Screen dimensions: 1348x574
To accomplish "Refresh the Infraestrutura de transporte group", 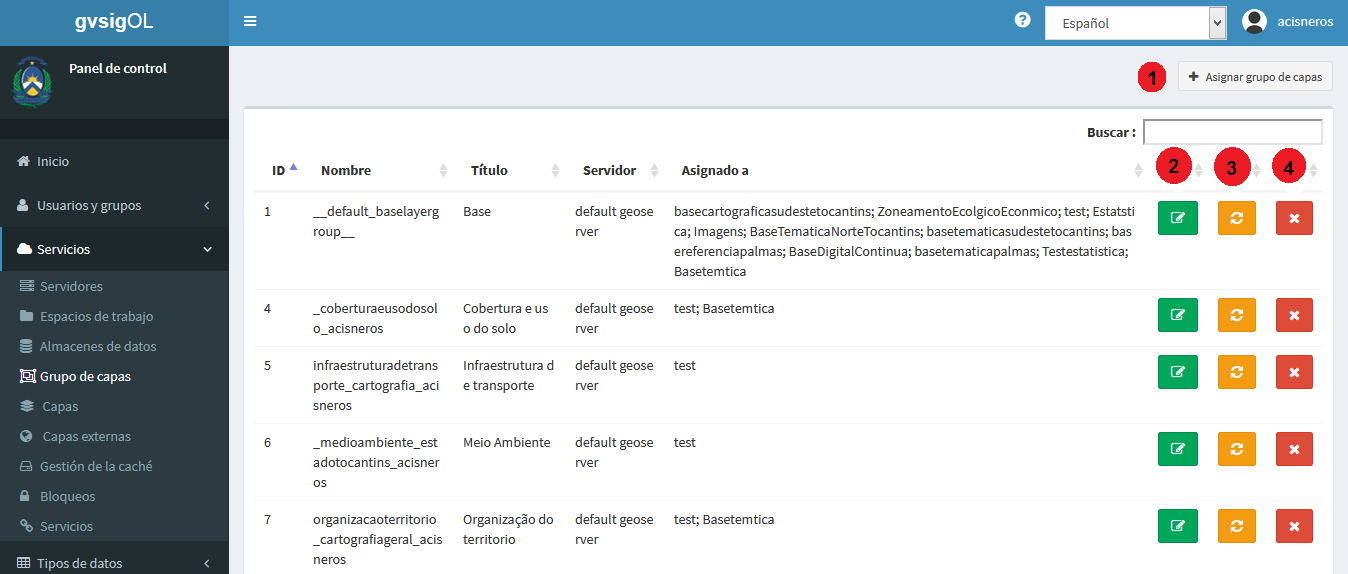I will point(1236,372).
